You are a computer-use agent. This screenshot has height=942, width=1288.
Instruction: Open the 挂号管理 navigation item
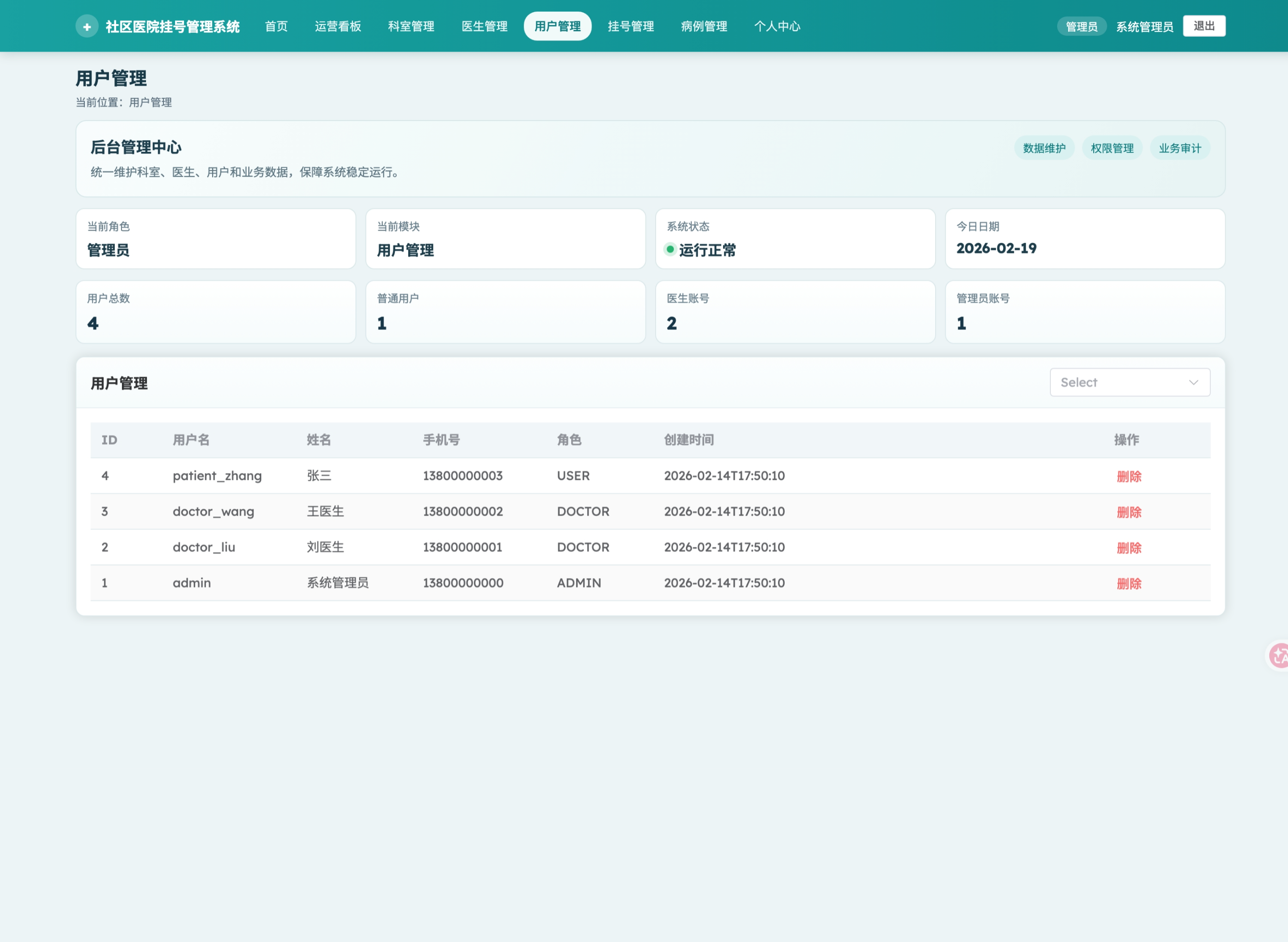[631, 26]
